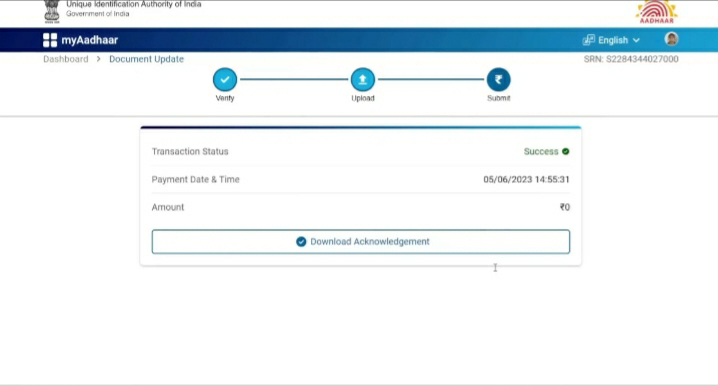Expand the English language dropdown arrow
The width and height of the screenshot is (718, 385).
coord(636,41)
